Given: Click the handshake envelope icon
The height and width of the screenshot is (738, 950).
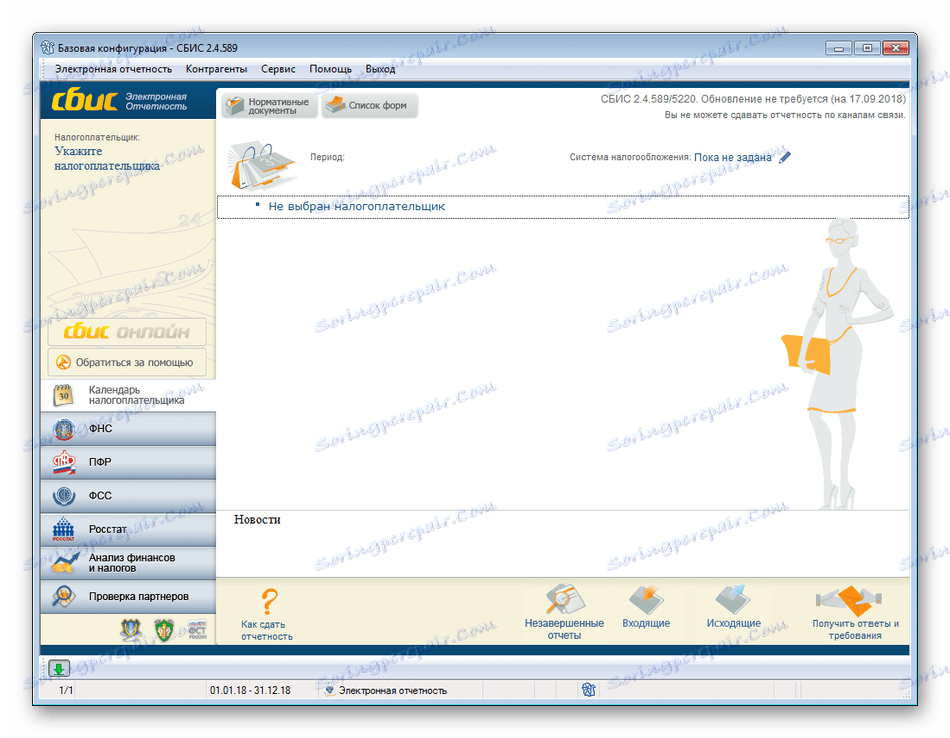Looking at the screenshot, I should (x=849, y=600).
